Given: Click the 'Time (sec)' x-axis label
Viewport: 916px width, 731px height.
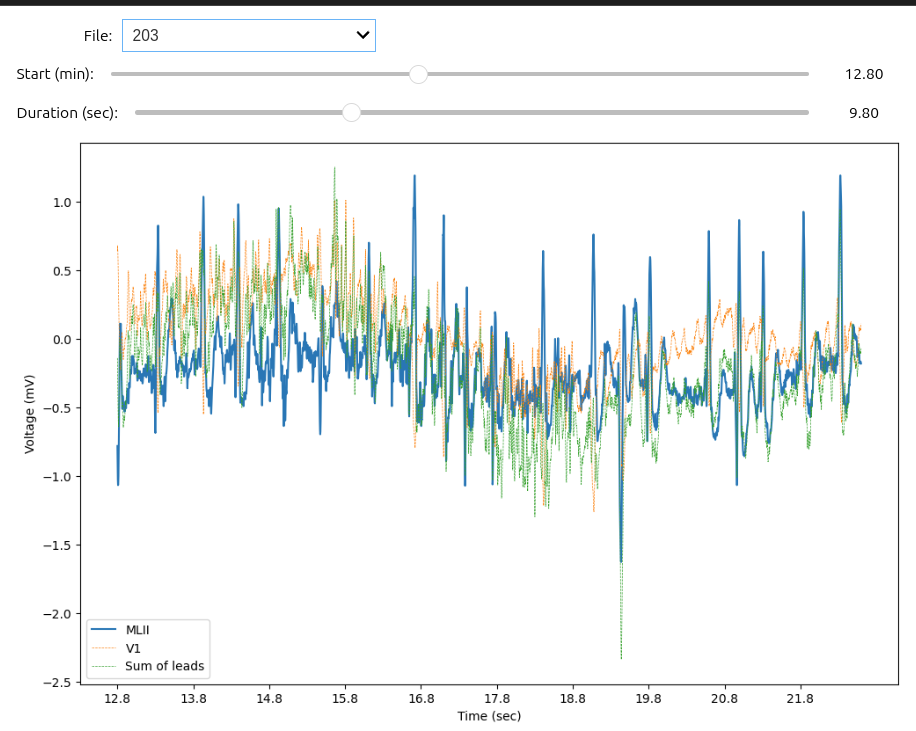Looking at the screenshot, I should tap(489, 716).
